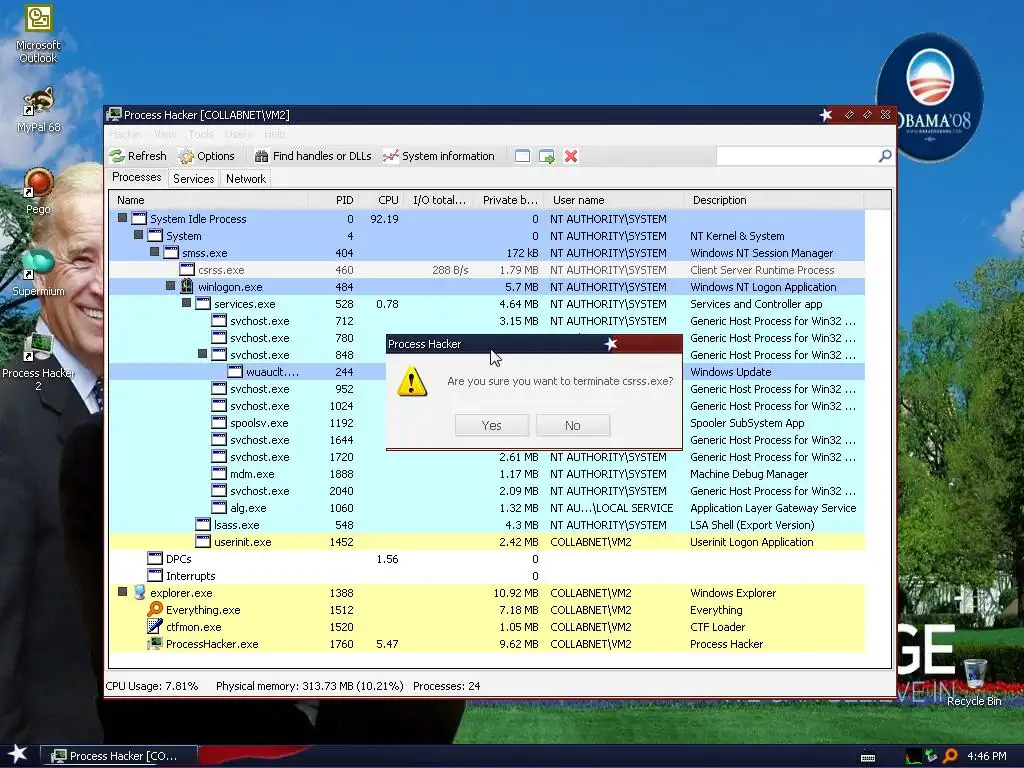Click the explorer.exe process icon

(x=139, y=592)
